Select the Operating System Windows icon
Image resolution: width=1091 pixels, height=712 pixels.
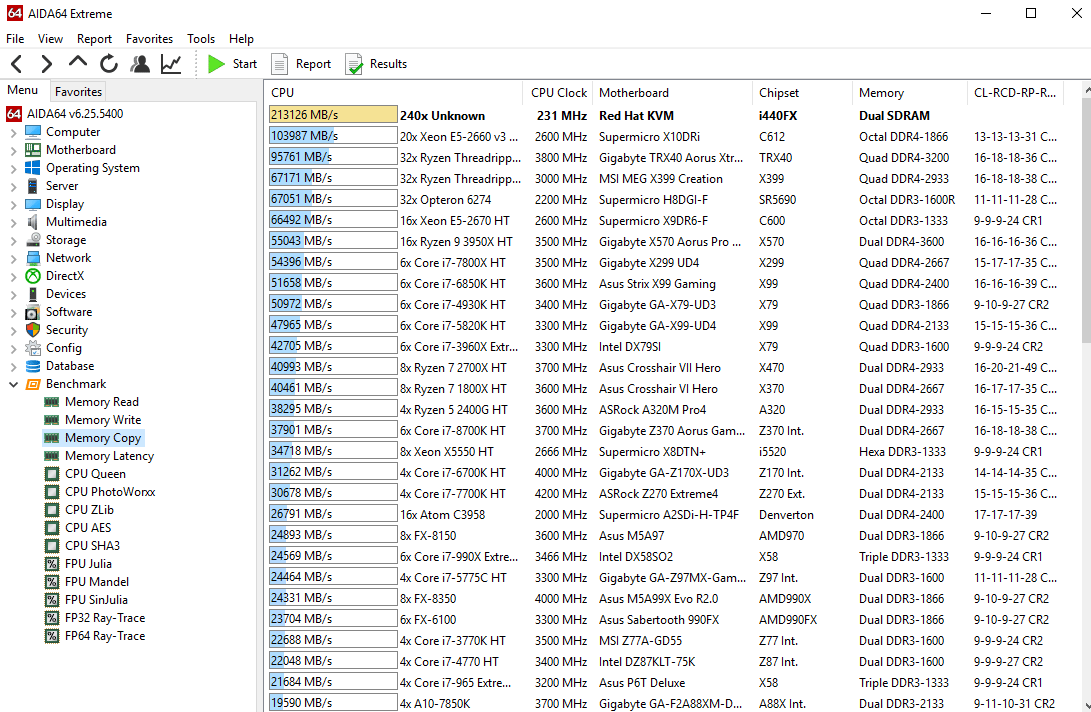point(33,168)
